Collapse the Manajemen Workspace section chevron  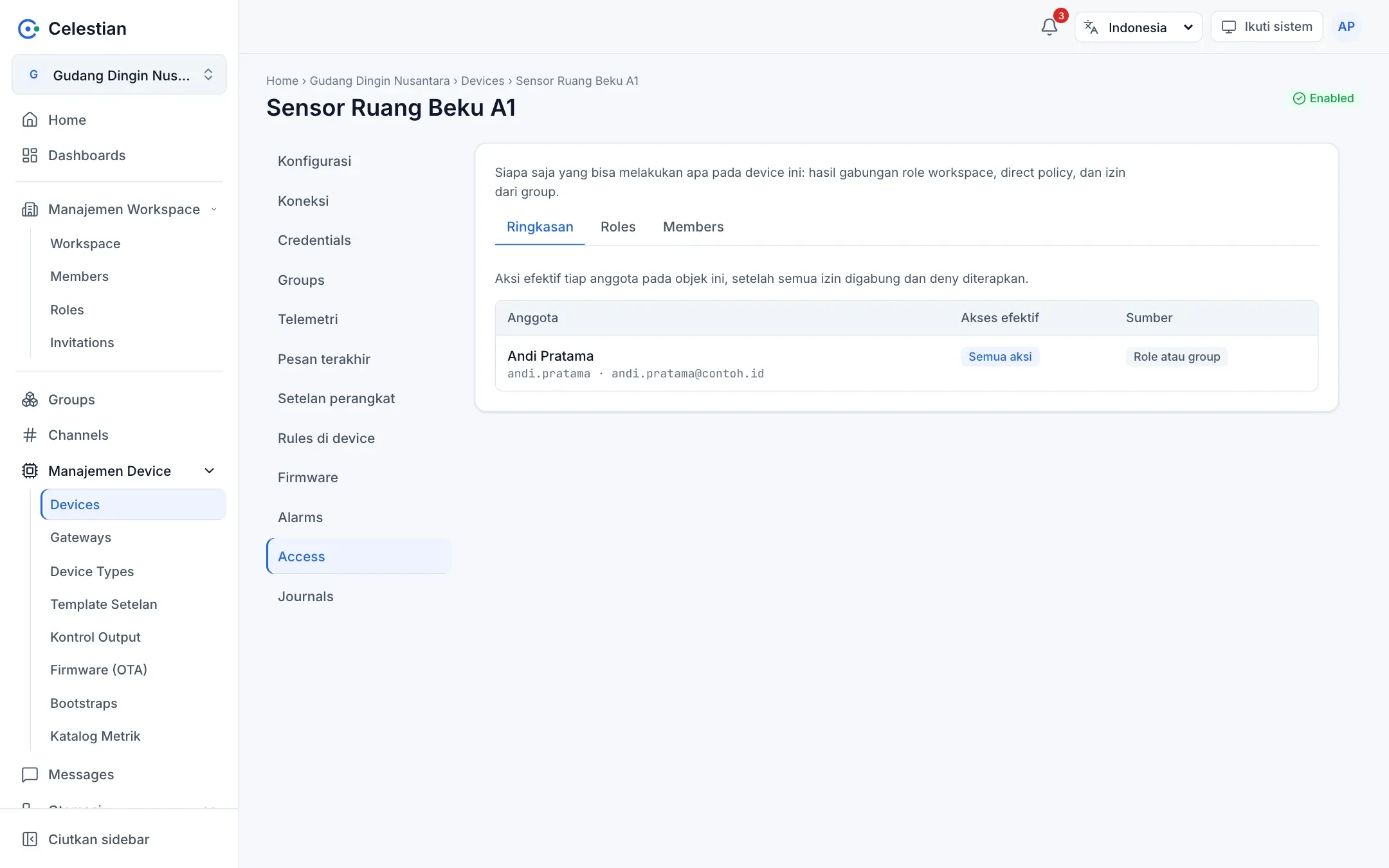(213, 209)
